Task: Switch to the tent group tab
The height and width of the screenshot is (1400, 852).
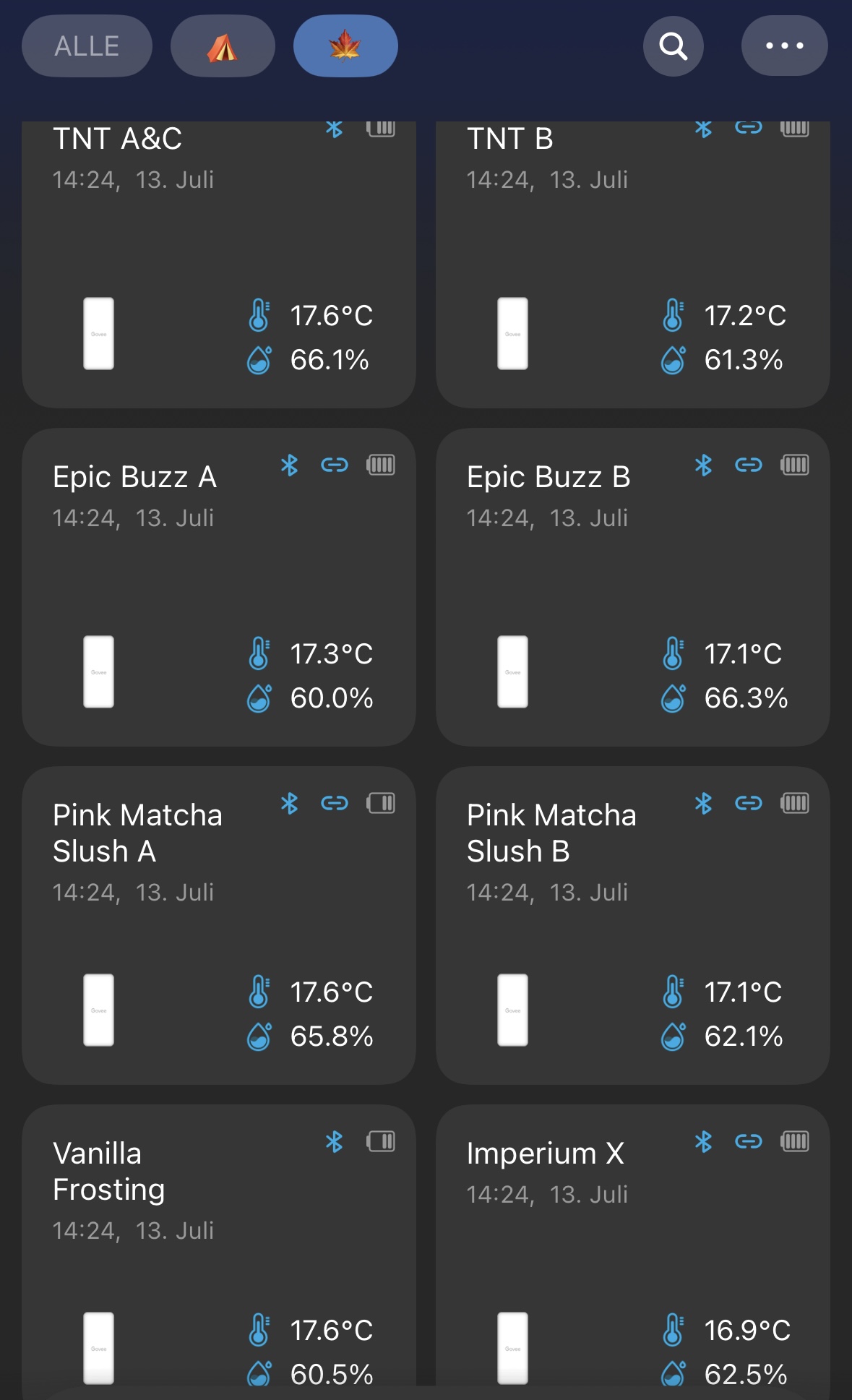Action: tap(223, 46)
